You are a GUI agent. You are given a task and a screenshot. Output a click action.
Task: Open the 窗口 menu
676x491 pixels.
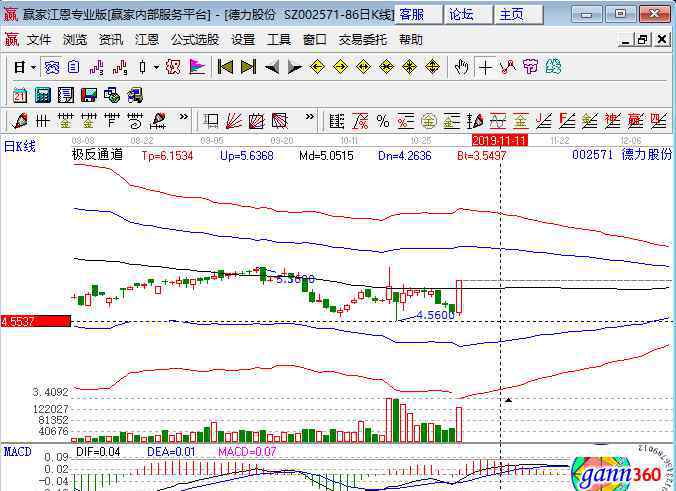tap(315, 40)
